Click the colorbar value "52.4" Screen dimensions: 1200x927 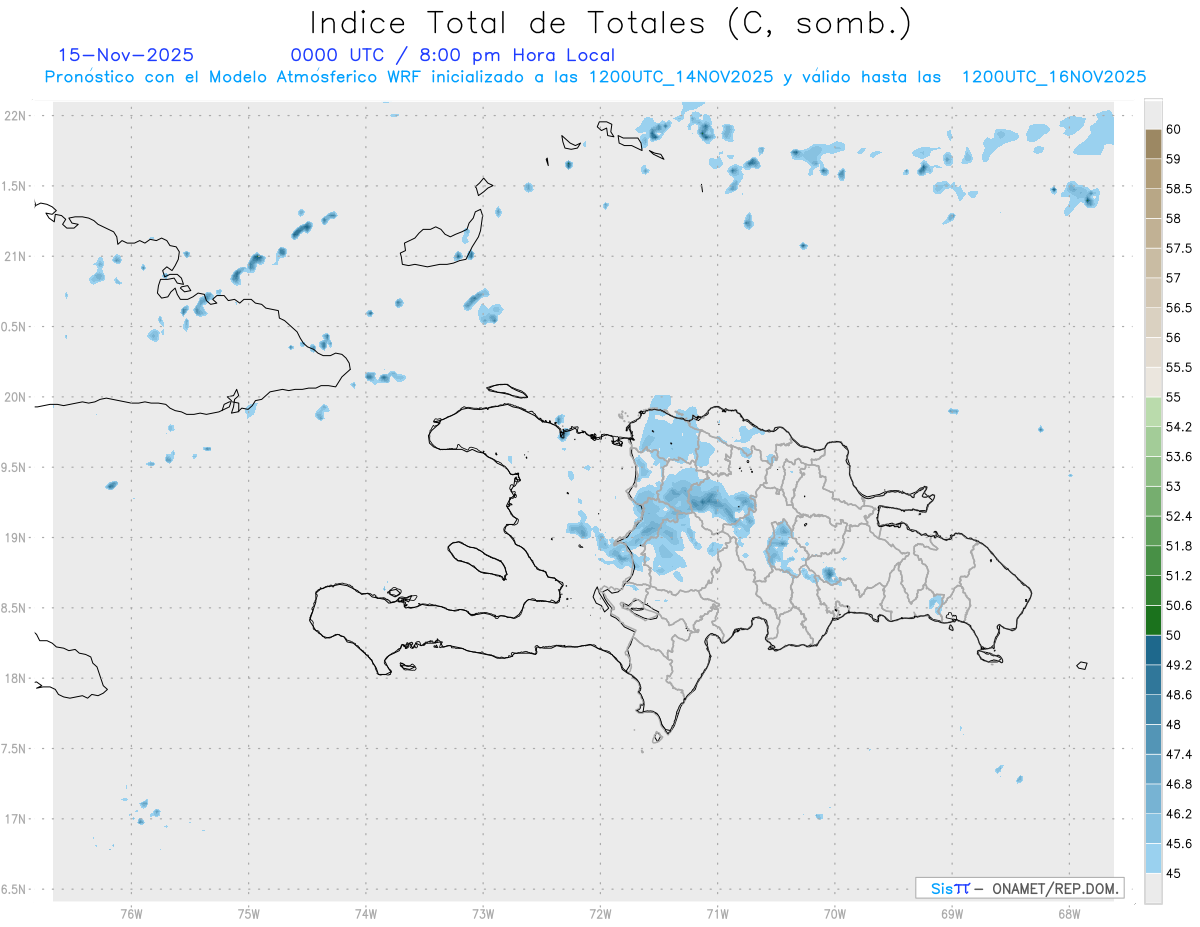coord(1179,516)
